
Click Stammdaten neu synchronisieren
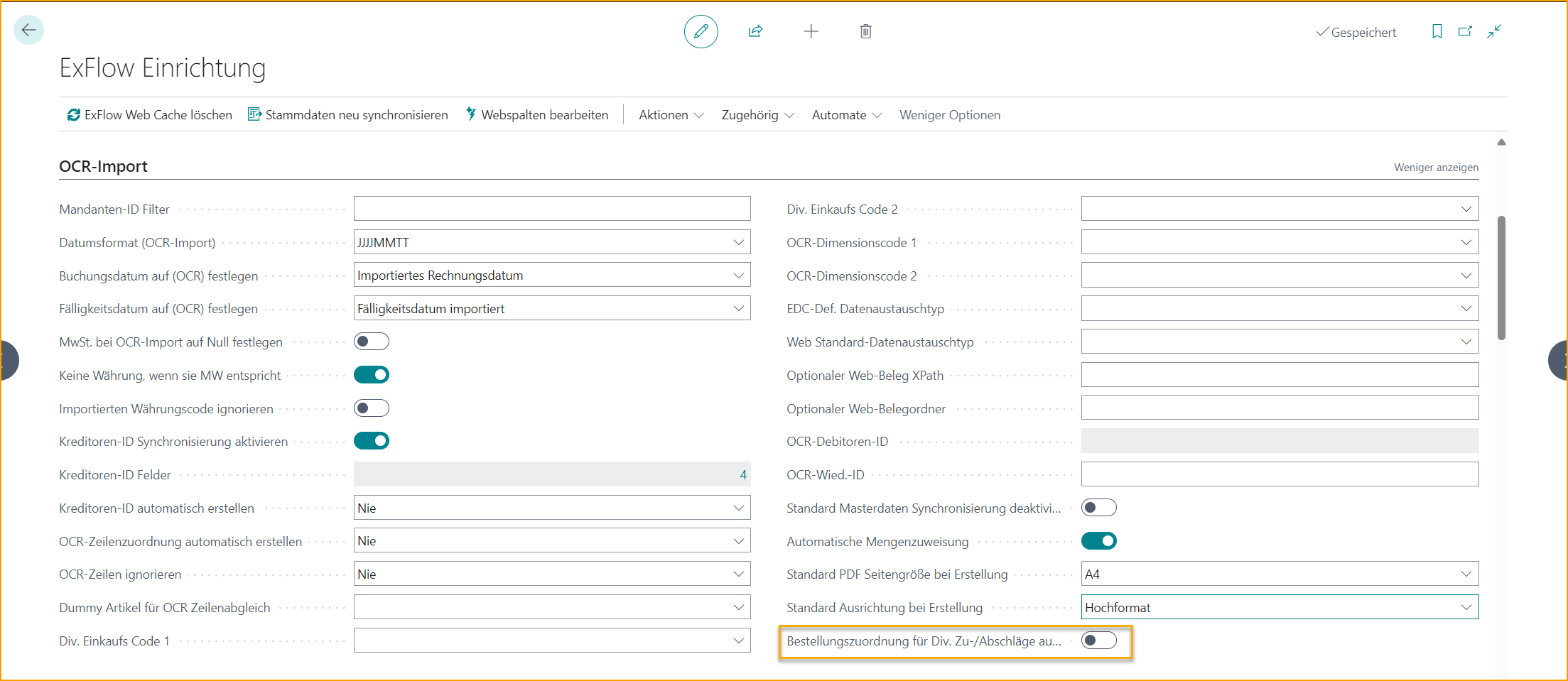(348, 114)
